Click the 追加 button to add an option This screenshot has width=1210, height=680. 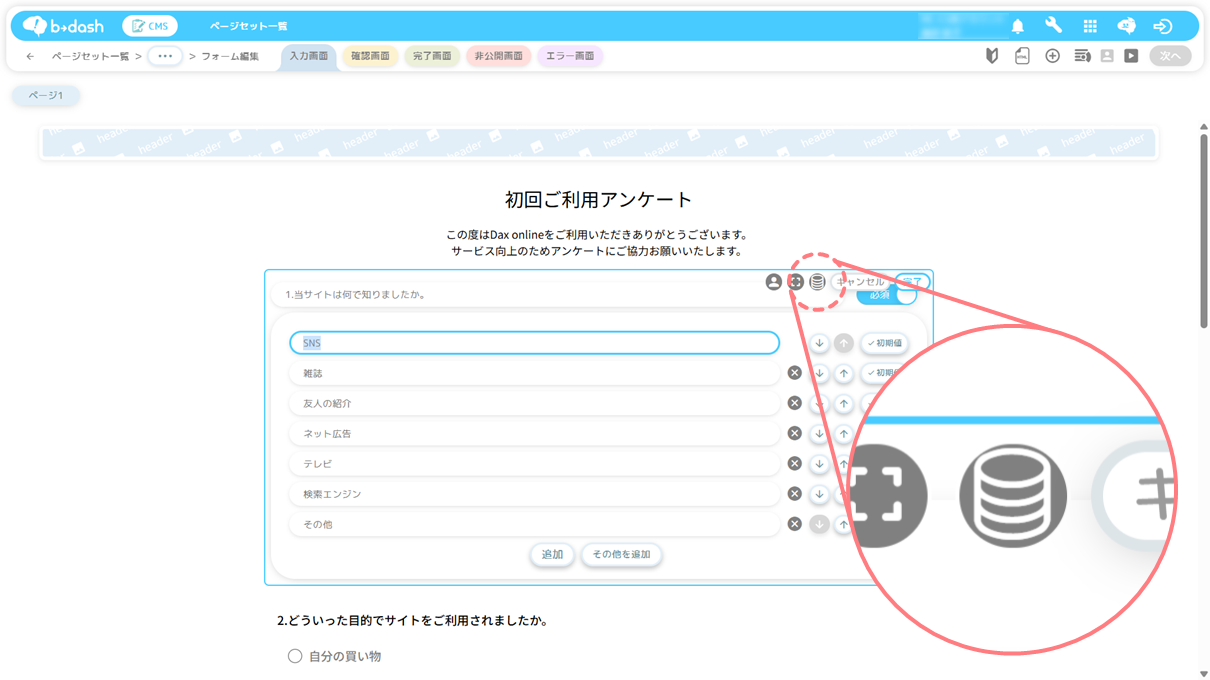click(552, 554)
